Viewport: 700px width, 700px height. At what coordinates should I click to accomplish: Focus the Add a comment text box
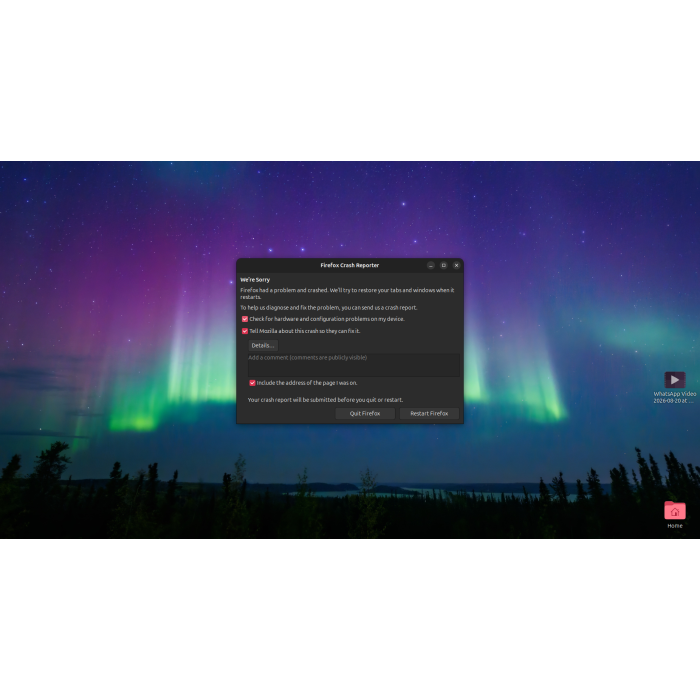pos(354,365)
